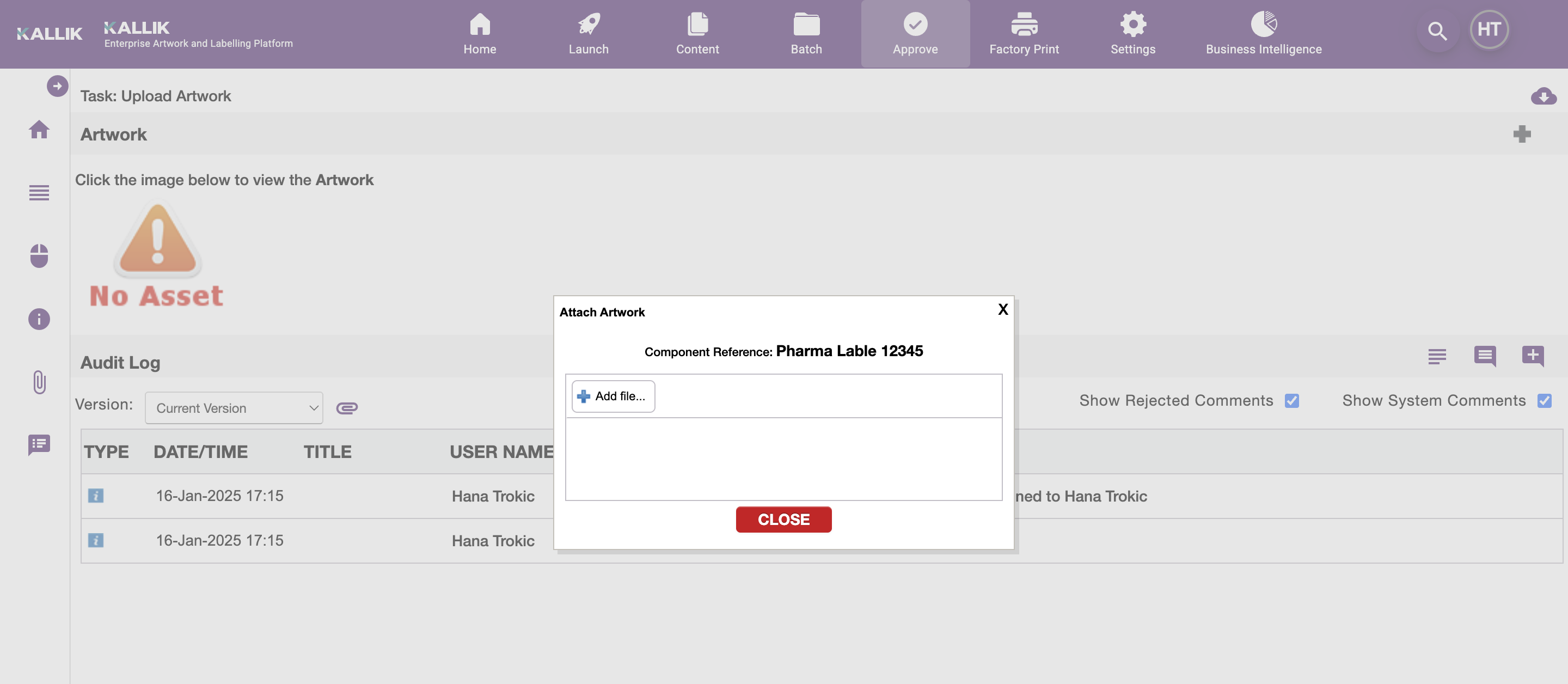Click the info icon in the left sidebar

pos(39,319)
